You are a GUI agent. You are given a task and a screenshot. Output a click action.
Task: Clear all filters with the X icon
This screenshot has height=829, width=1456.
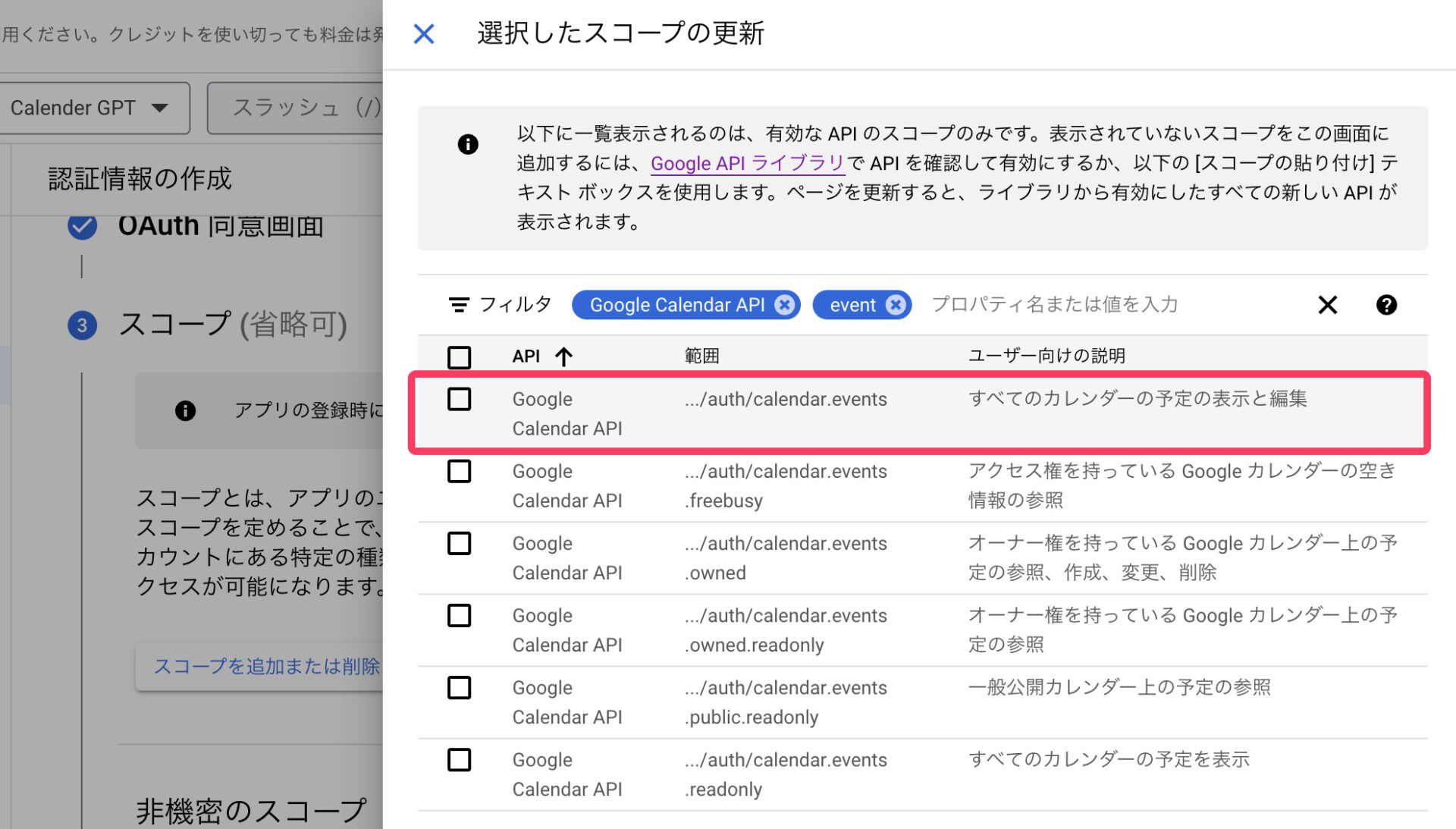[1327, 305]
